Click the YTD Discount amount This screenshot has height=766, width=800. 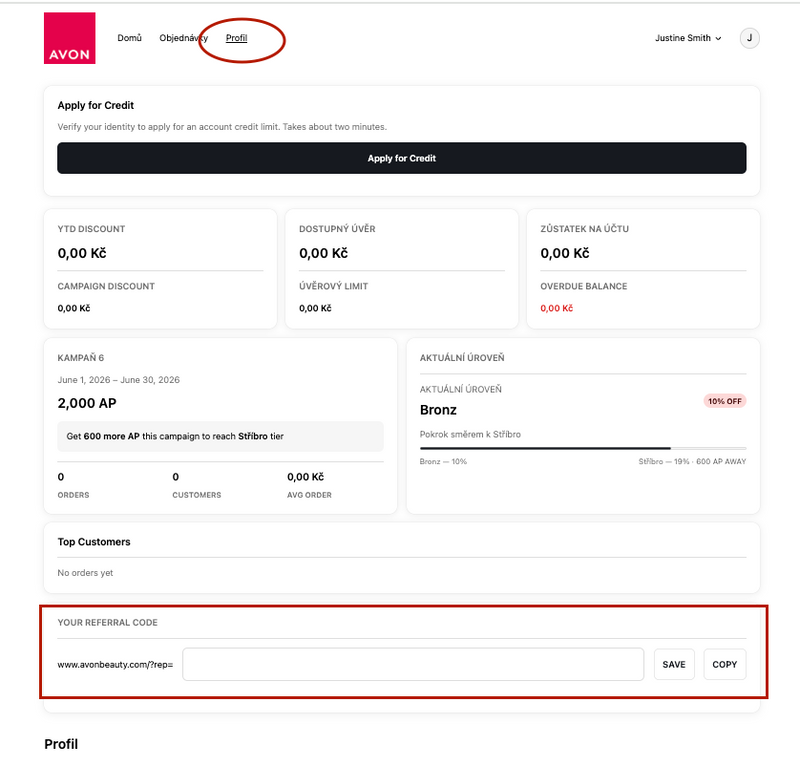point(82,253)
